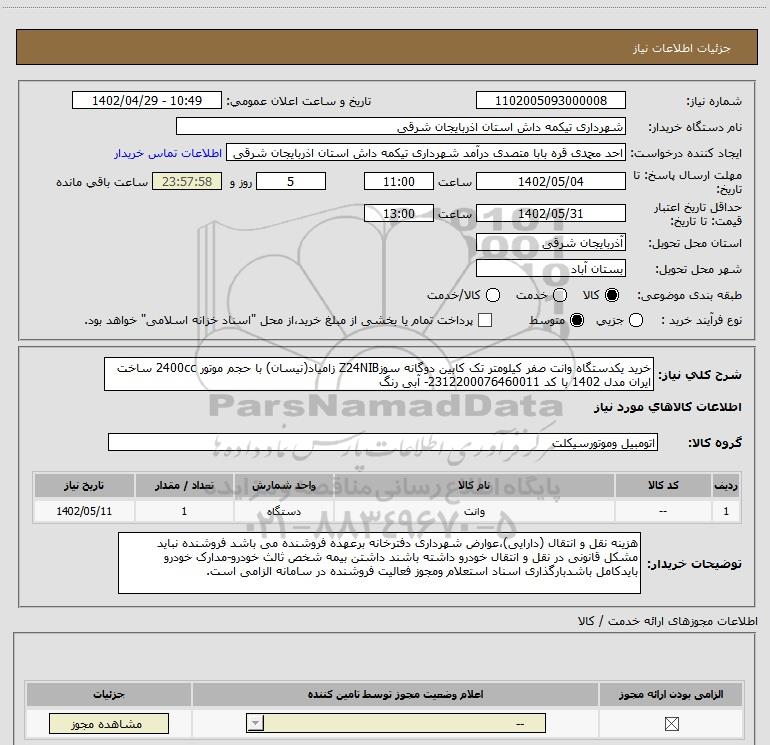Click the اعلام وضعیت مجوز column header
Image resolution: width=770 pixels, height=745 pixels.
pos(395,694)
